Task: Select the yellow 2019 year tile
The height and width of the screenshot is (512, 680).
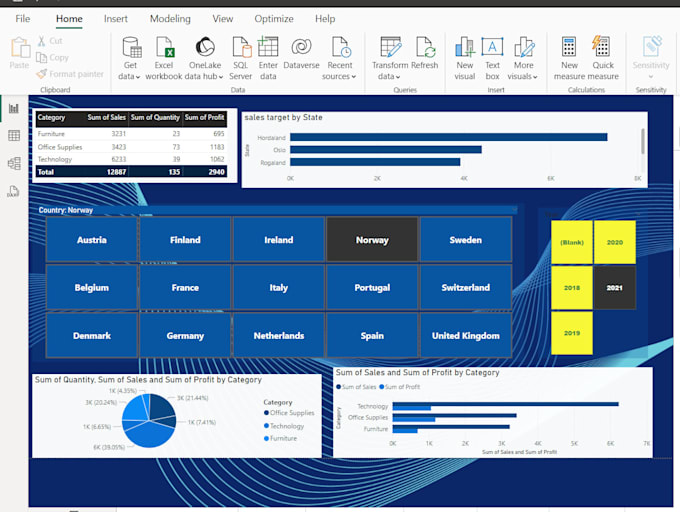Action: (x=572, y=333)
